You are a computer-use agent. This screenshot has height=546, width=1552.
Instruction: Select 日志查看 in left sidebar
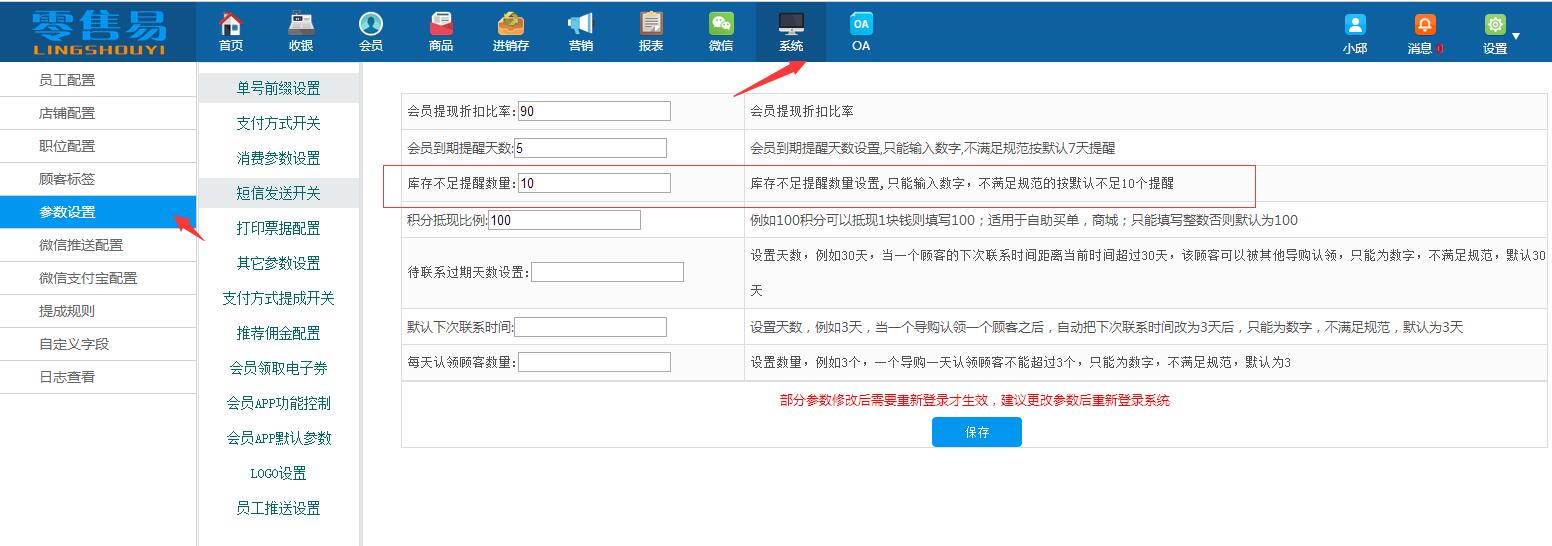click(x=98, y=377)
